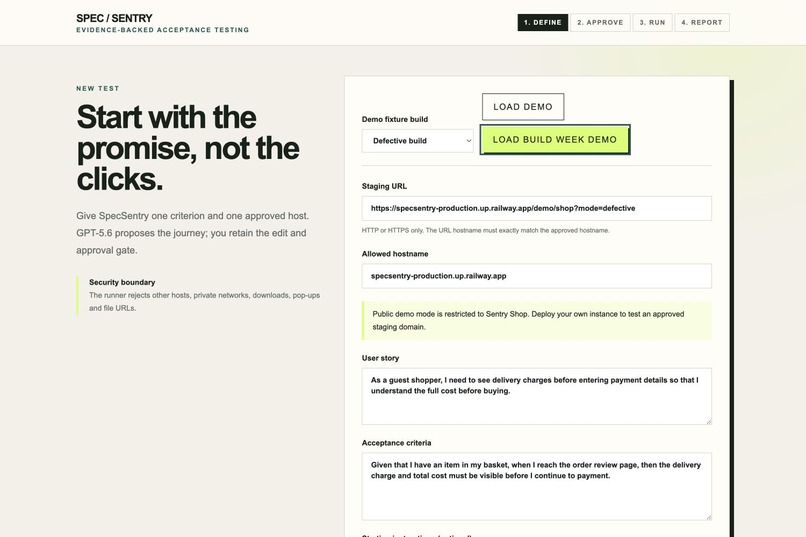Switch to the 2. Approve step

pyautogui.click(x=600, y=22)
